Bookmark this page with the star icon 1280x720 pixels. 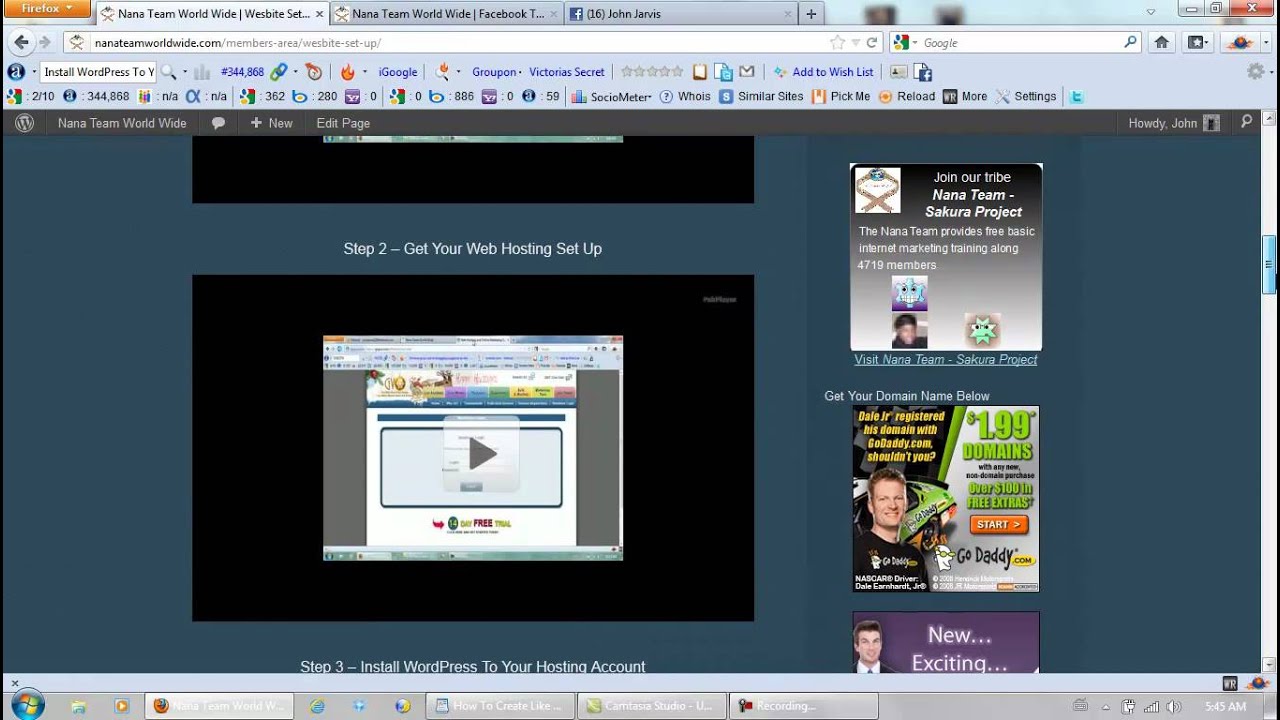[x=837, y=43]
